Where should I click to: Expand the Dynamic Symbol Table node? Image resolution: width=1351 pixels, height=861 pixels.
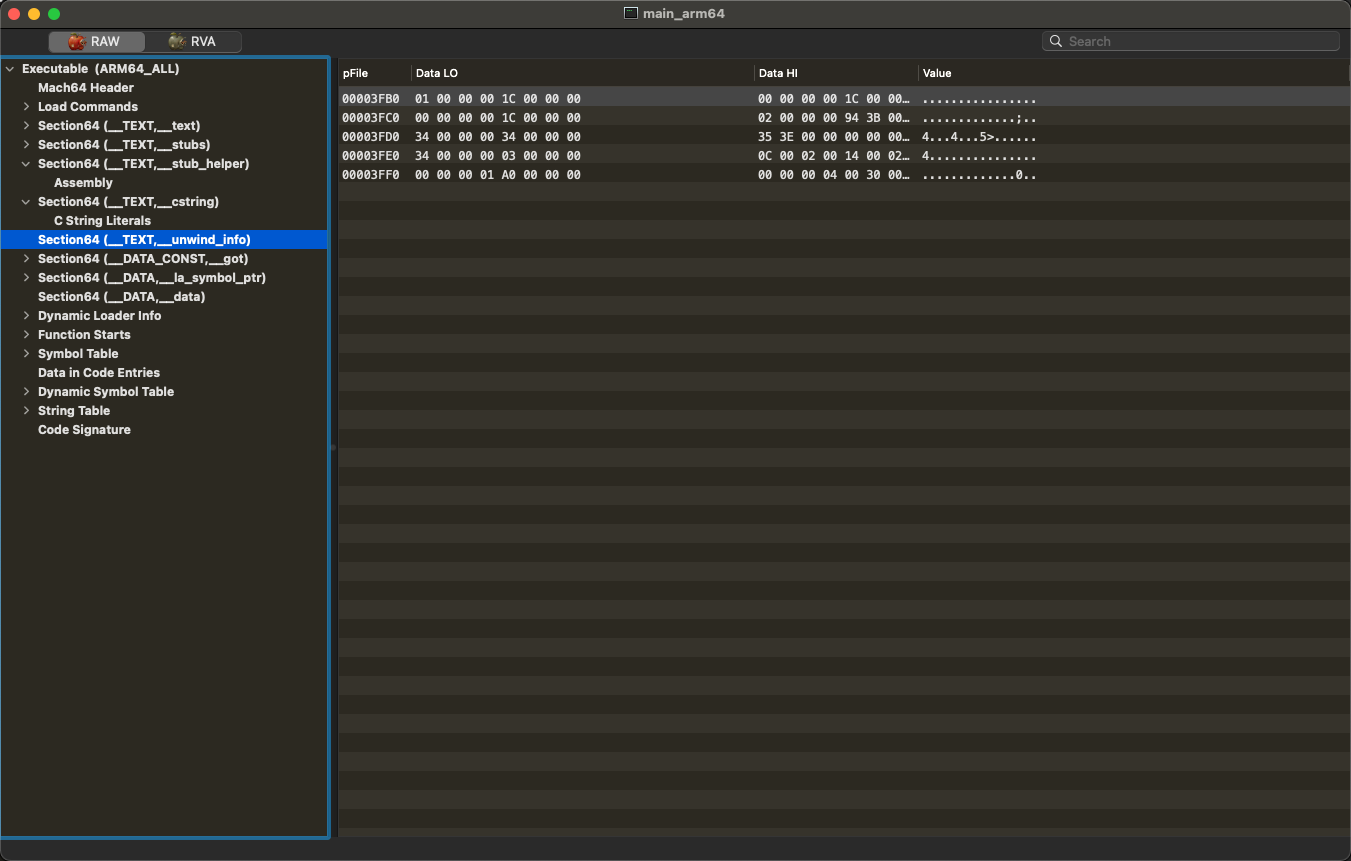click(26, 392)
